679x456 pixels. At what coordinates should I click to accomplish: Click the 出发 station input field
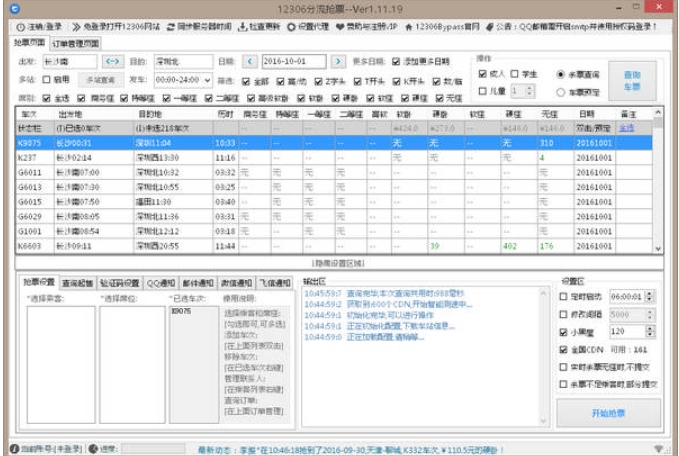69,61
